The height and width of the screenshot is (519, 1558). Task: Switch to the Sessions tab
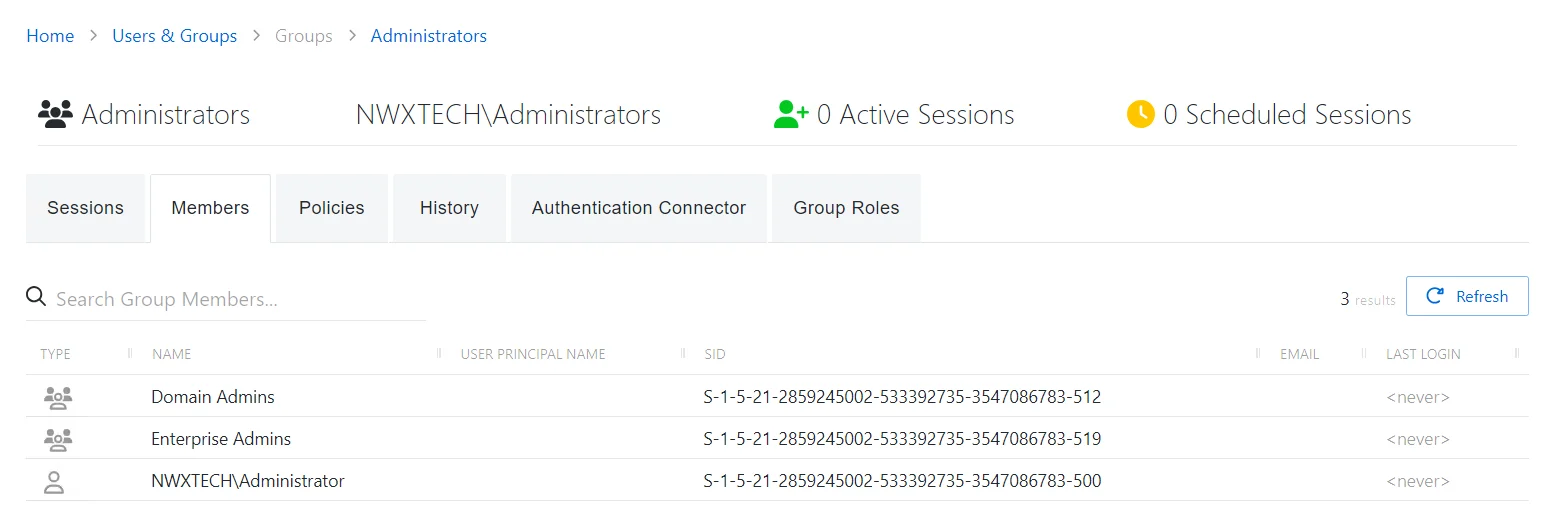tap(85, 208)
